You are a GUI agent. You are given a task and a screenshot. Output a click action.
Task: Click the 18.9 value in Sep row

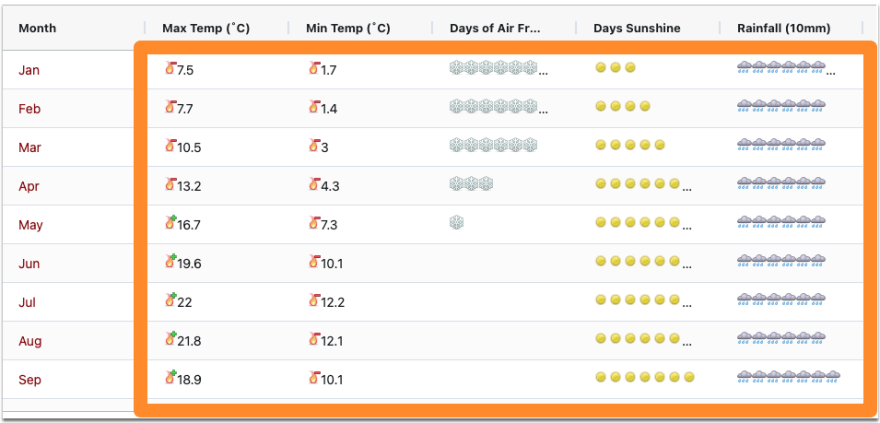click(x=189, y=380)
